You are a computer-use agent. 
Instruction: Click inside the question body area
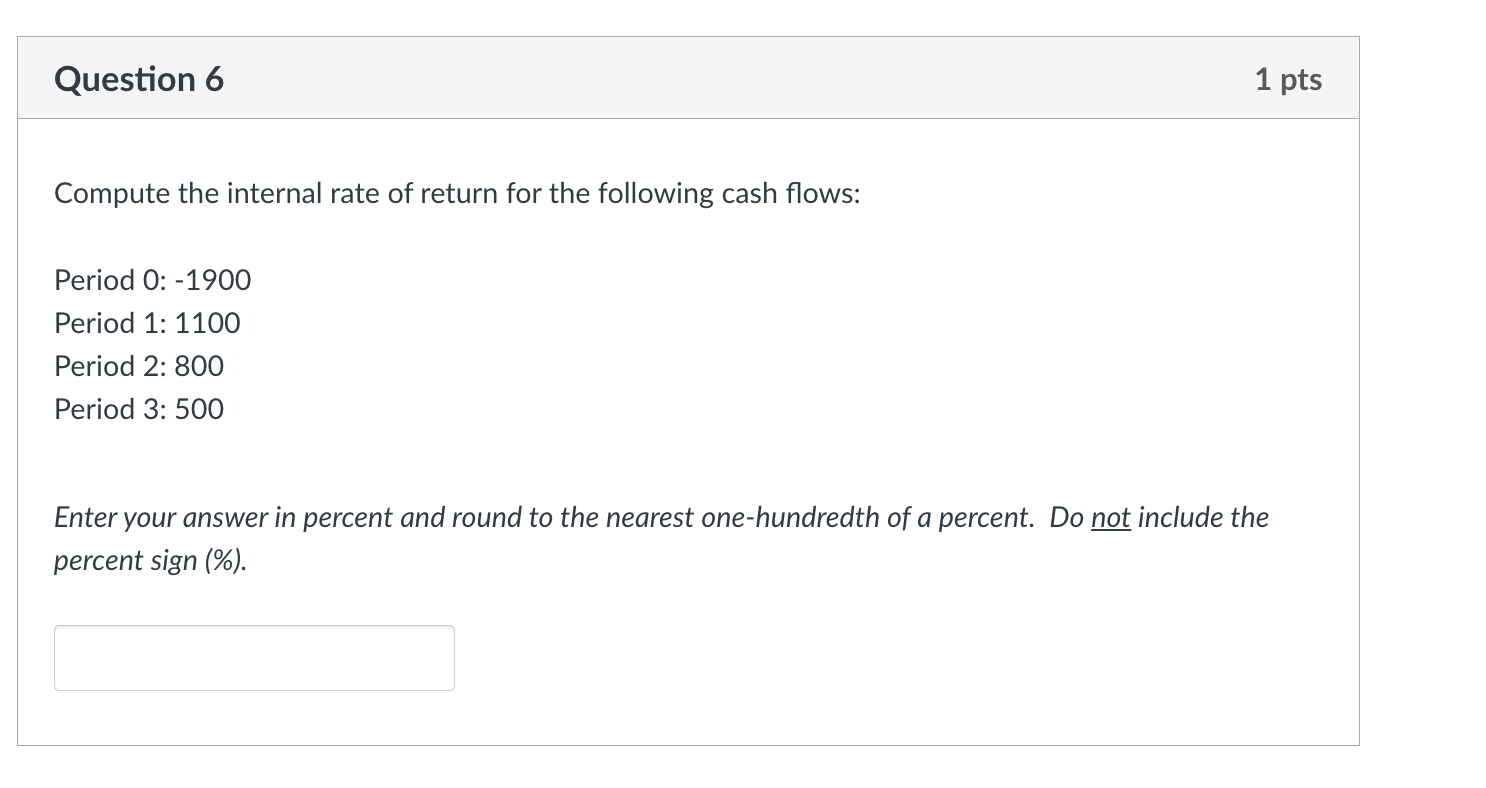click(690, 440)
